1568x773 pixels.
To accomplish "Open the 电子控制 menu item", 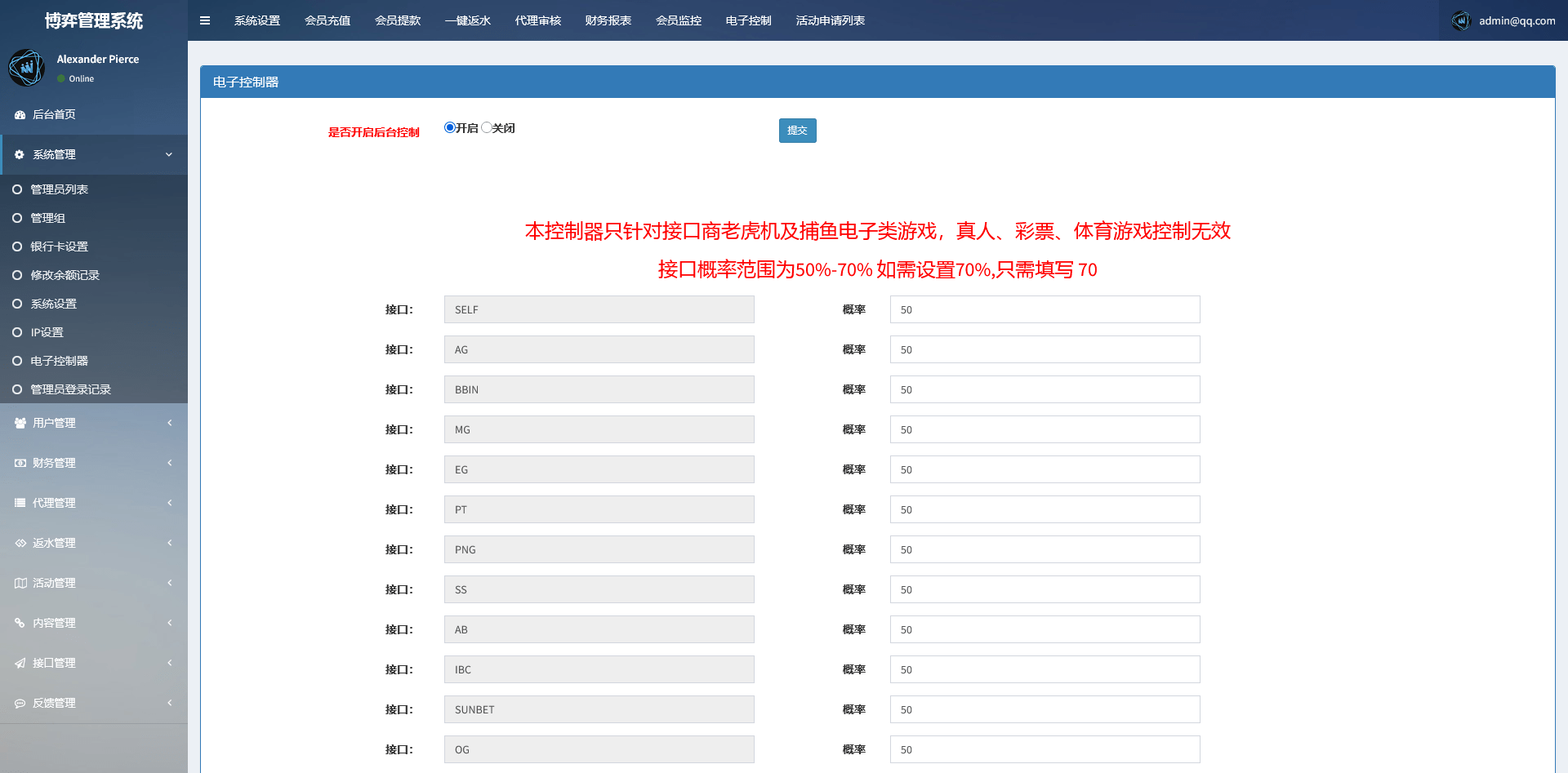I will (746, 20).
